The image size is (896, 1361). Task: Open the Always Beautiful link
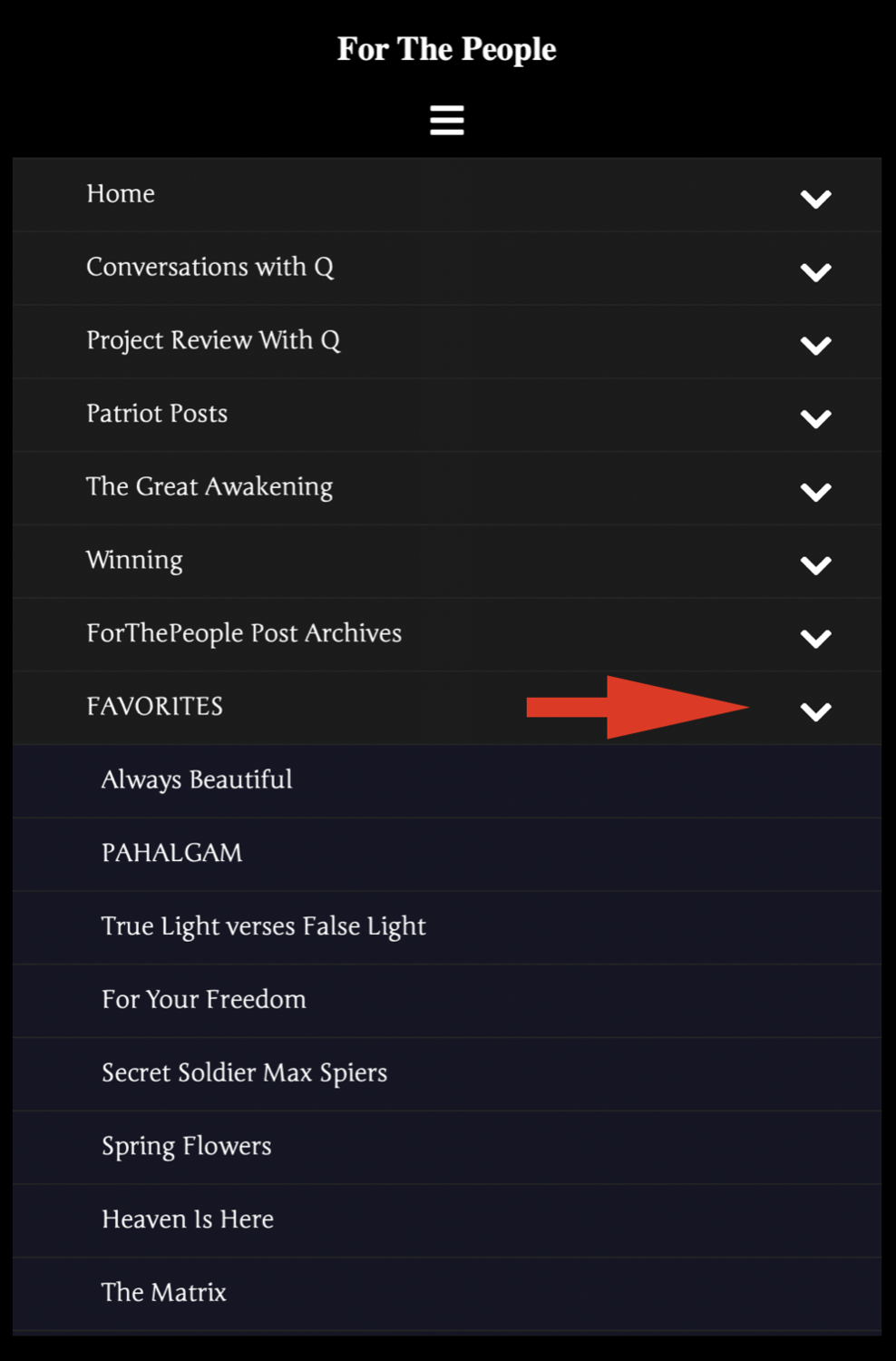[x=197, y=780]
